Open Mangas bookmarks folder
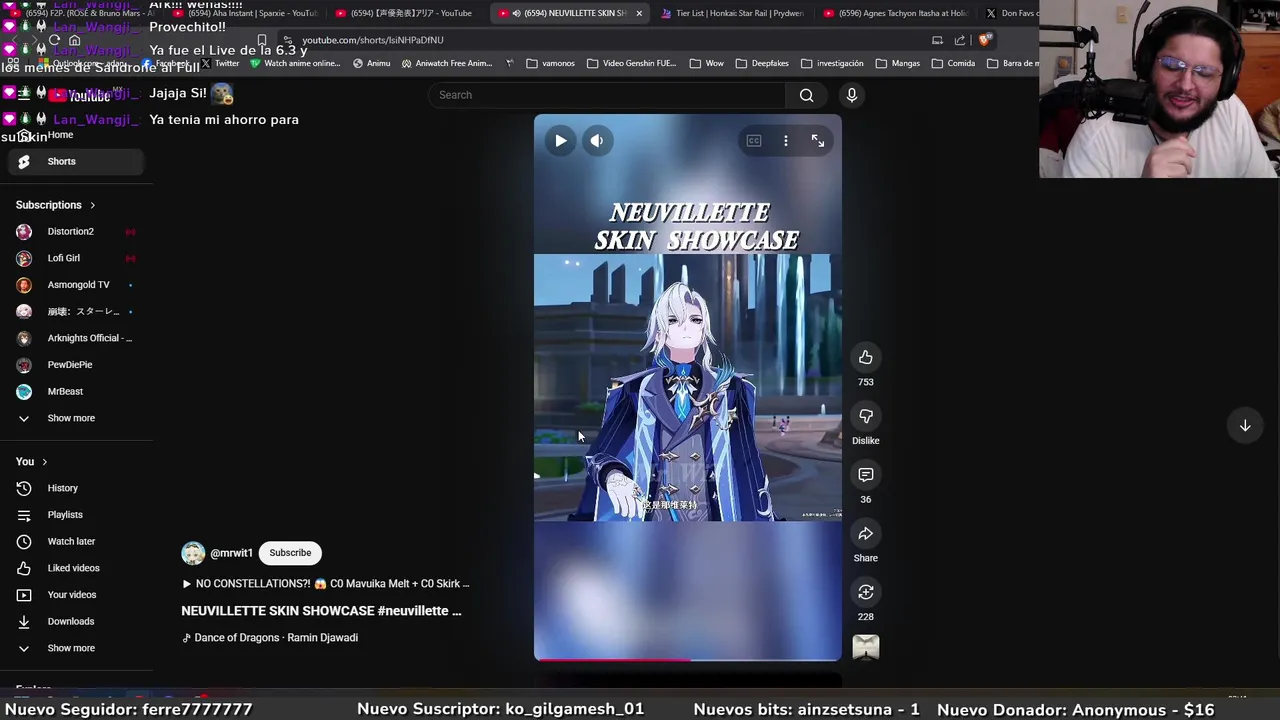1280x720 pixels. [897, 63]
